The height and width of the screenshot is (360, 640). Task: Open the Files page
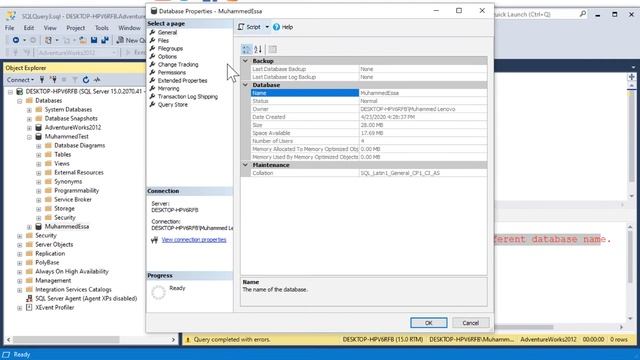point(163,40)
